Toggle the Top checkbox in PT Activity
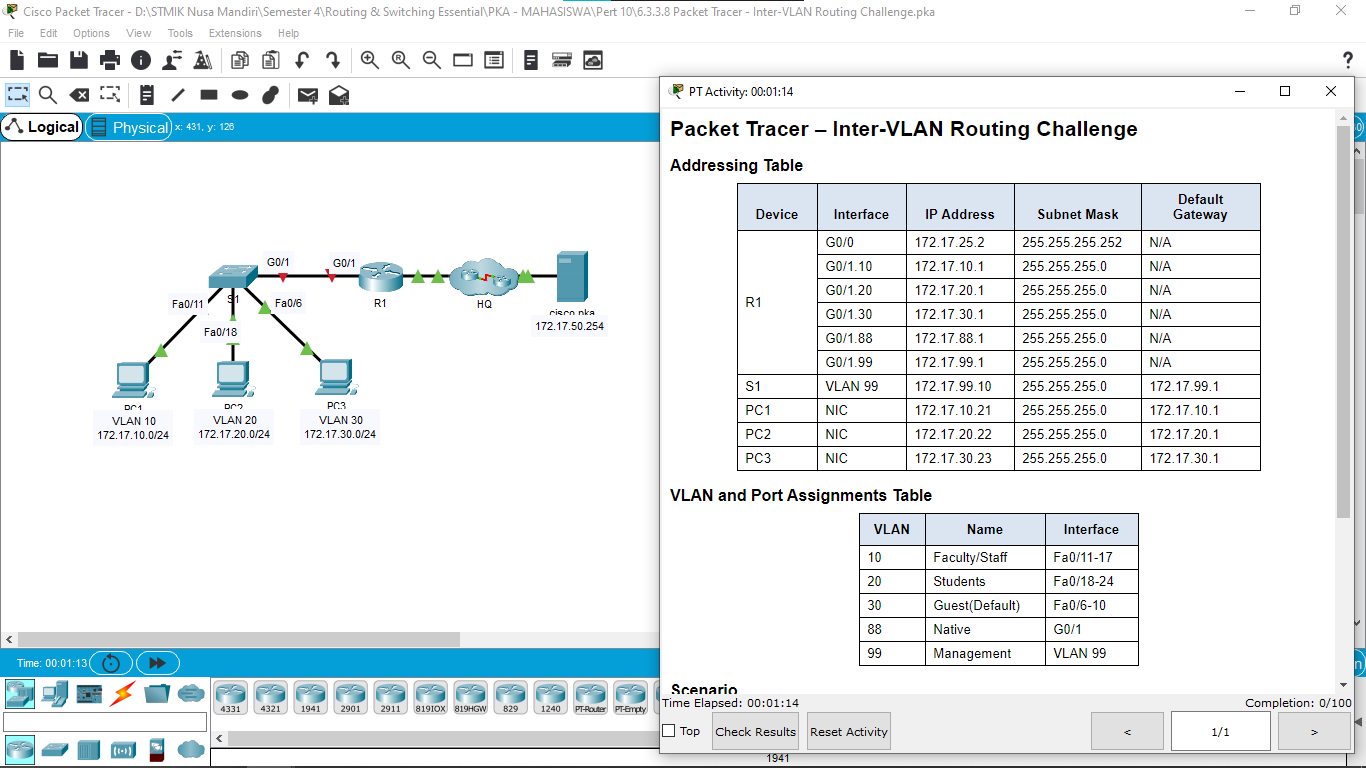Viewport: 1366px width, 768px height. point(669,731)
